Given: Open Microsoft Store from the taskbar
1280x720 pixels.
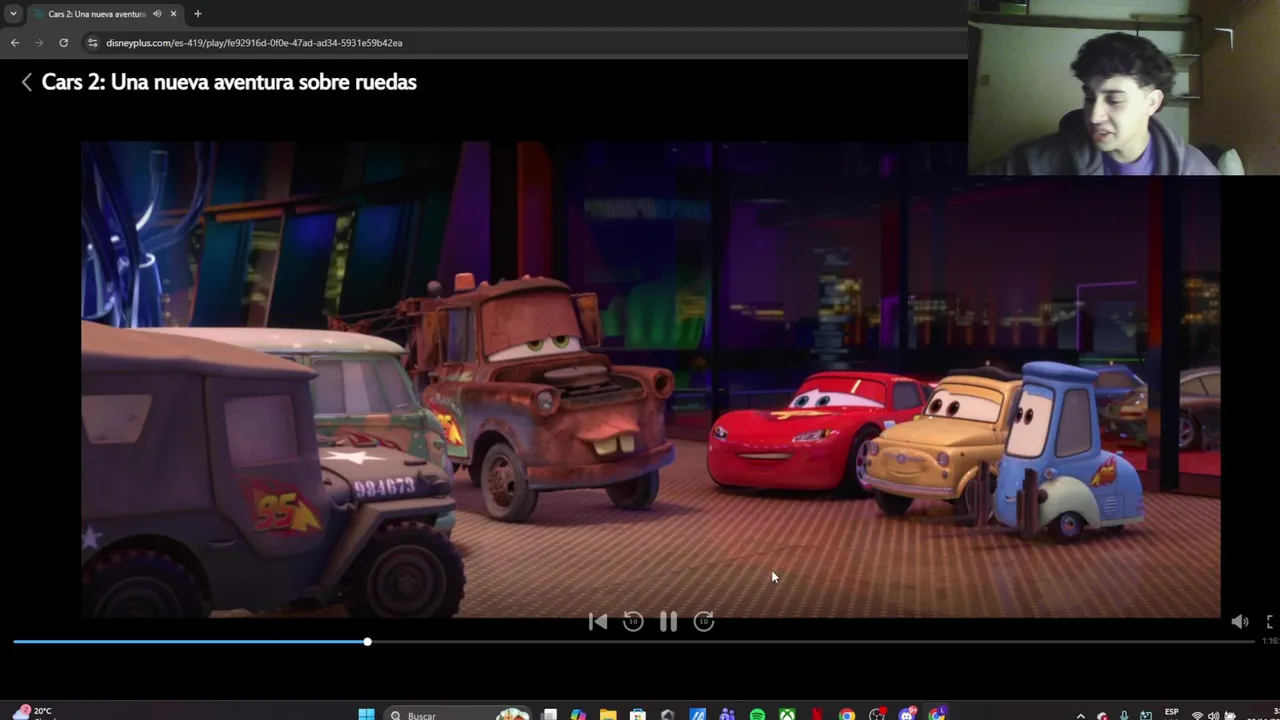Looking at the screenshot, I should click(638, 715).
